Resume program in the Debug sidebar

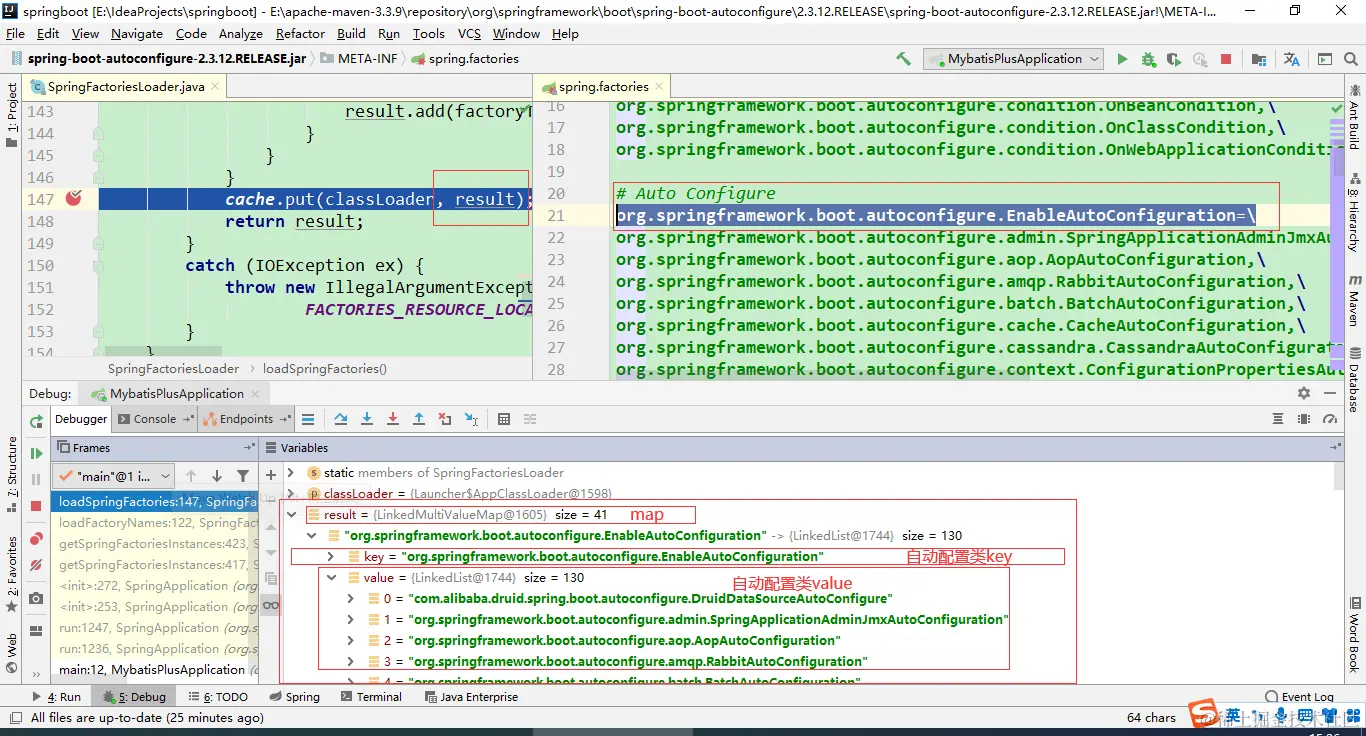[x=36, y=454]
